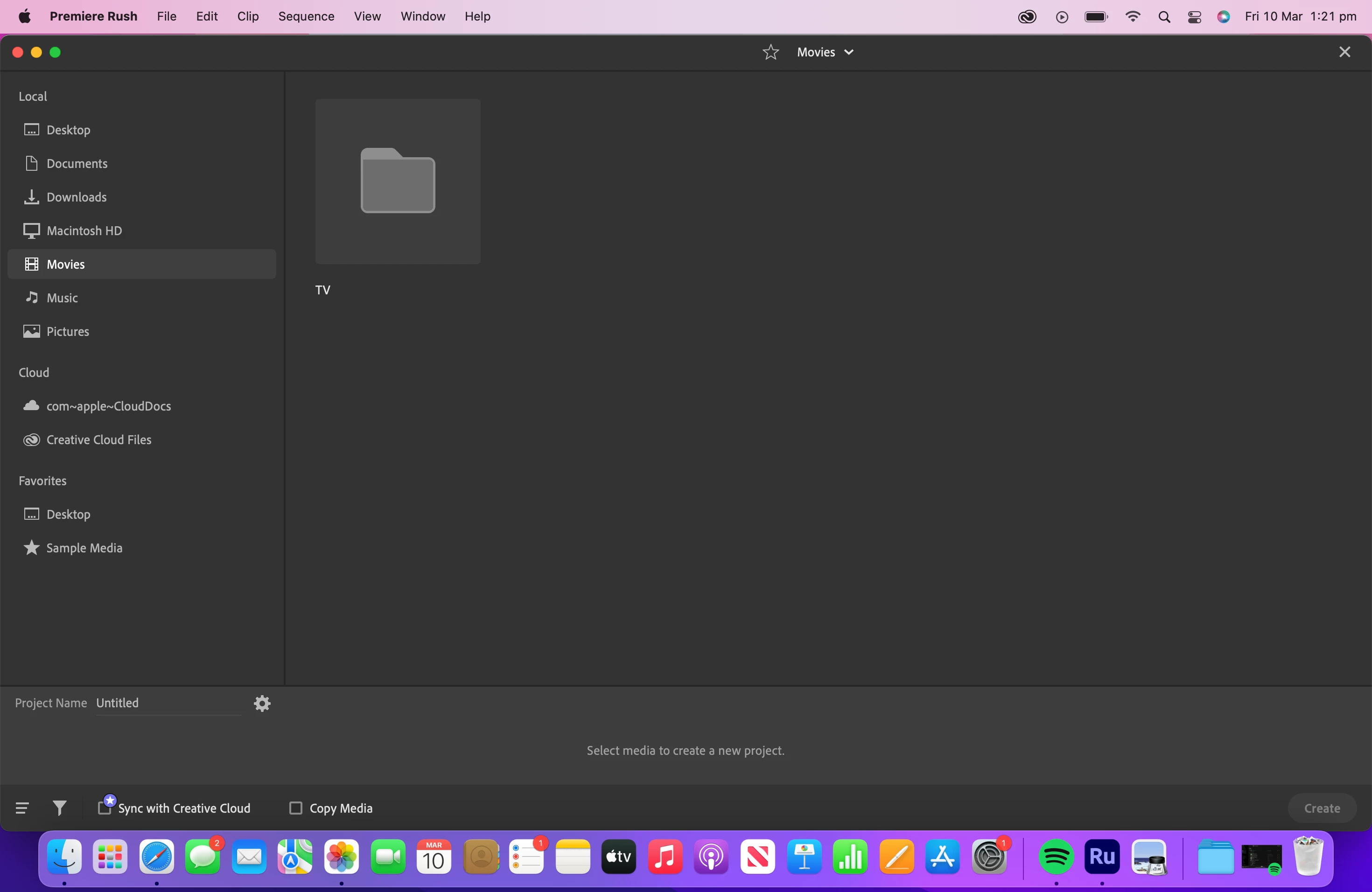Open the view options list icon

click(x=22, y=808)
